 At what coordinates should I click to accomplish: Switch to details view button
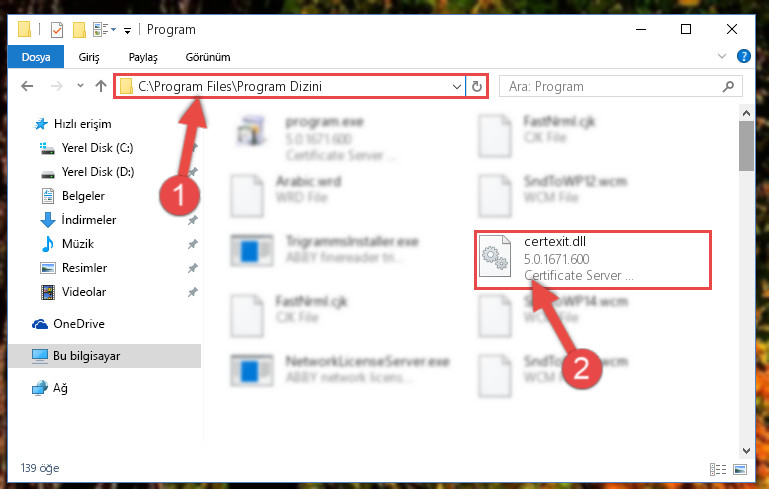point(718,469)
